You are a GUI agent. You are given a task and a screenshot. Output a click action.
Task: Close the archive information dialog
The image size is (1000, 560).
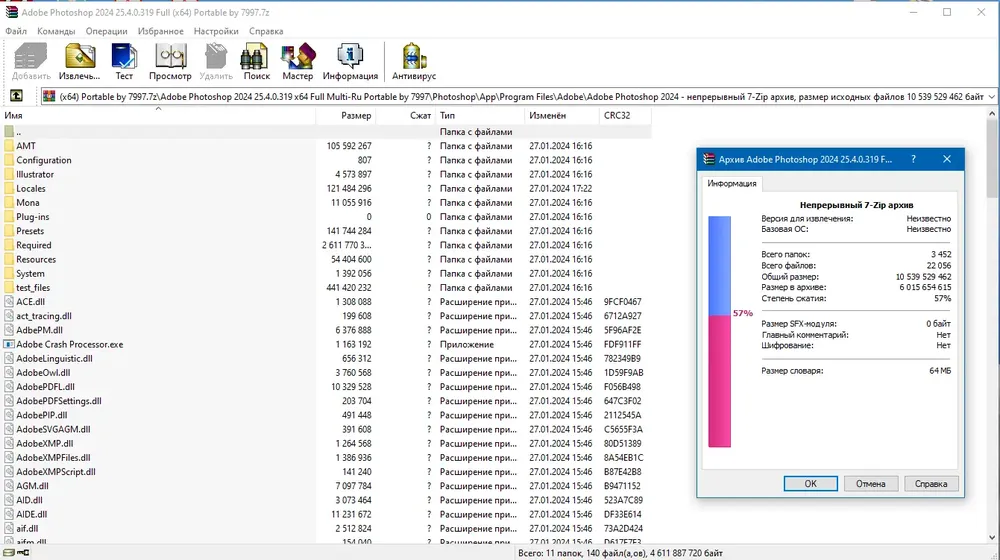click(946, 159)
